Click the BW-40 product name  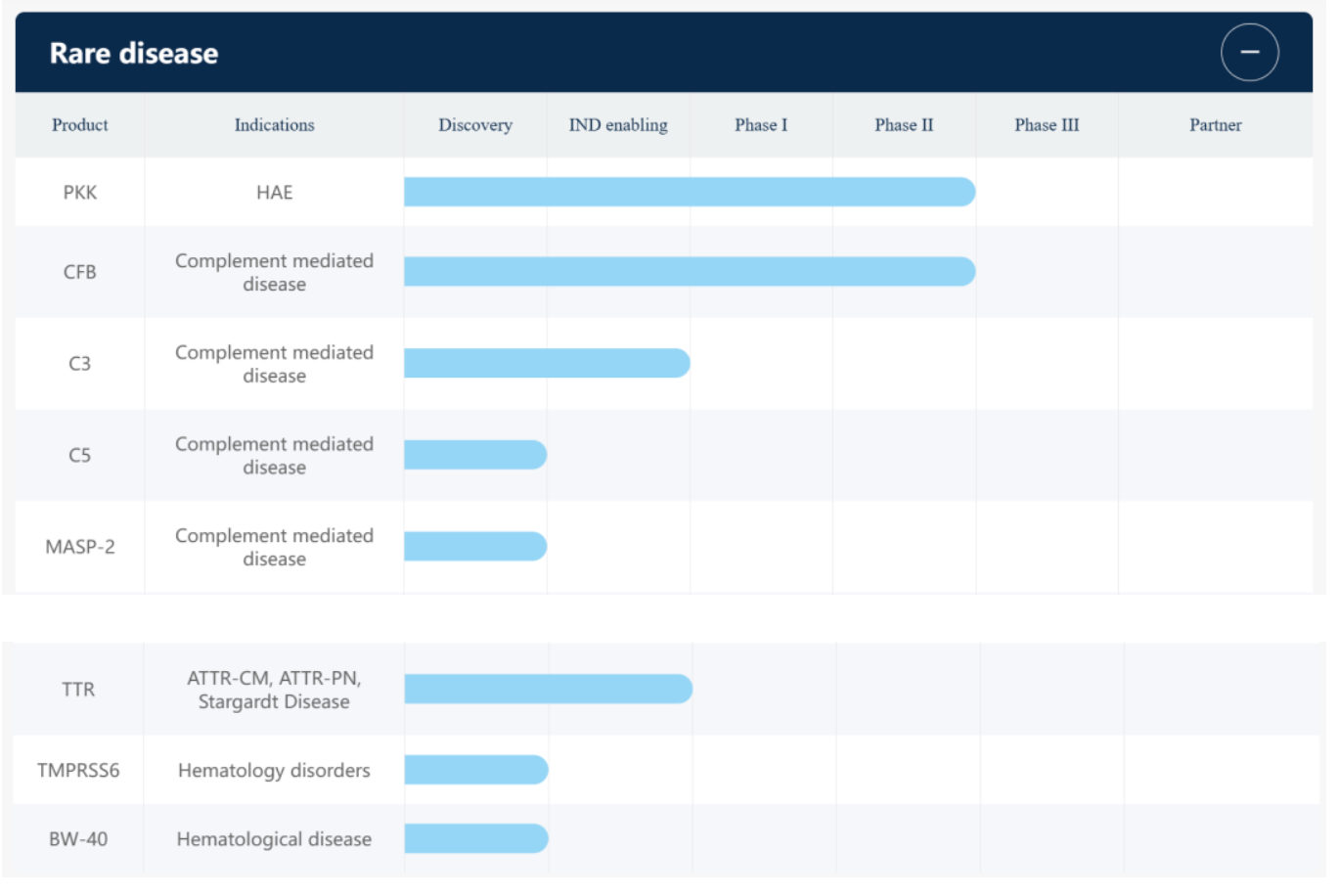point(78,839)
